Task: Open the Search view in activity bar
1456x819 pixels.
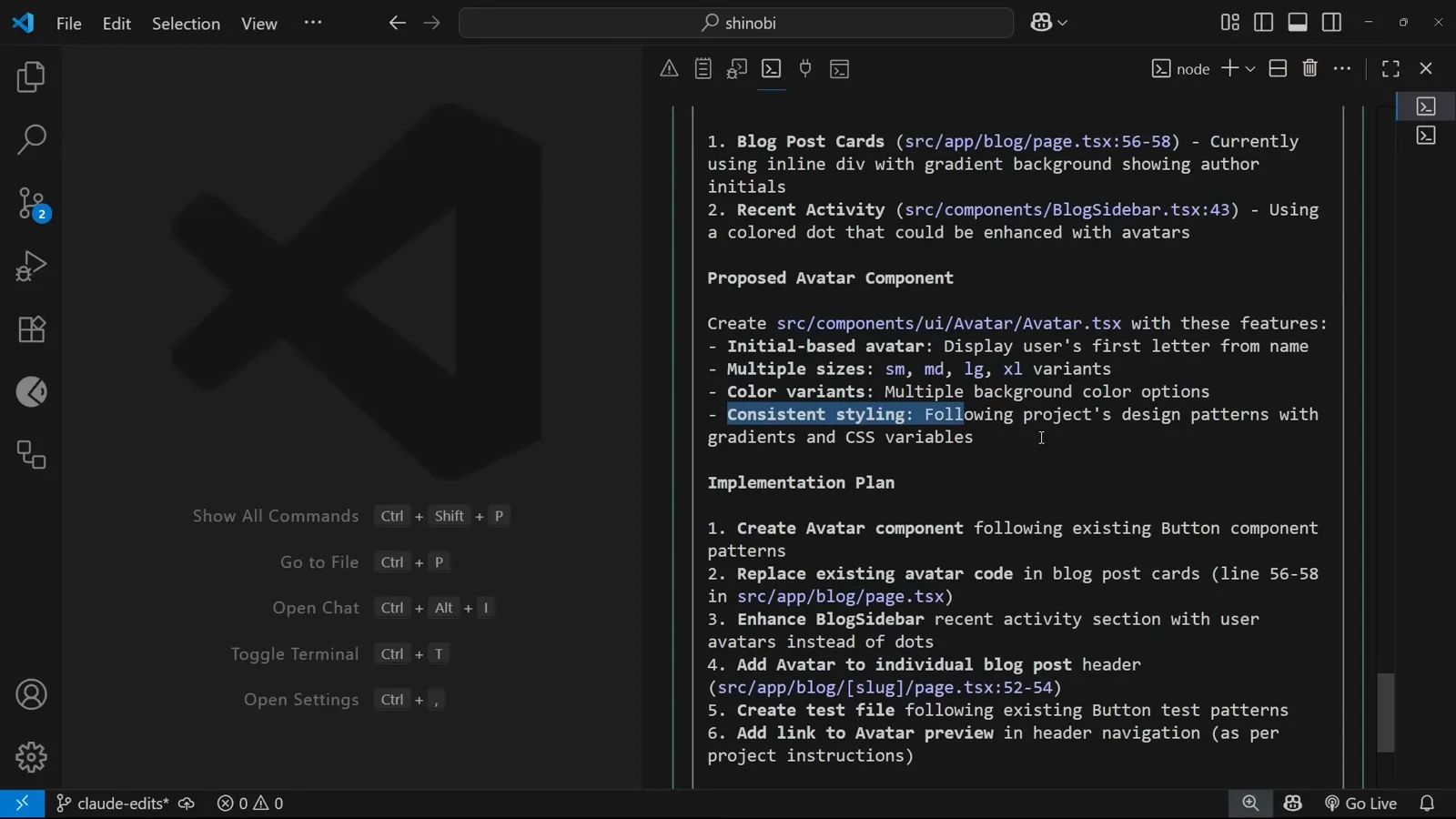Action: click(x=31, y=140)
